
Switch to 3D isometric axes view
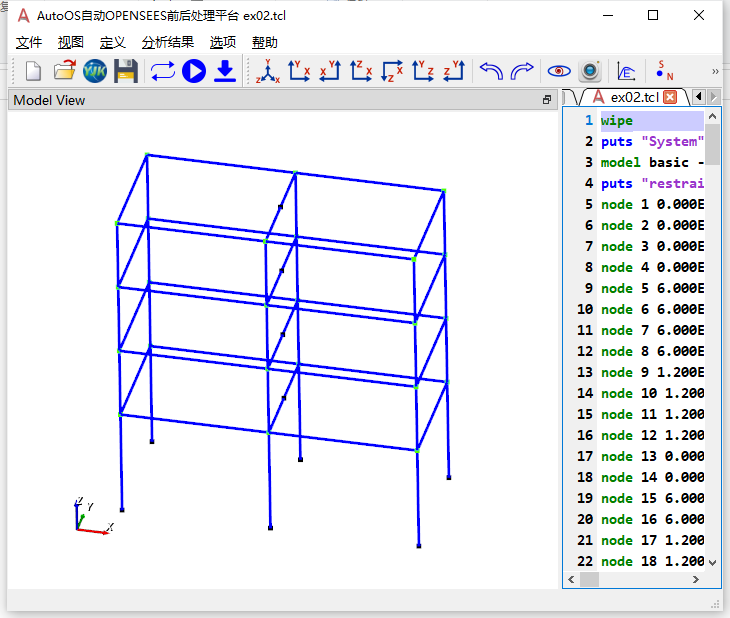coord(268,71)
